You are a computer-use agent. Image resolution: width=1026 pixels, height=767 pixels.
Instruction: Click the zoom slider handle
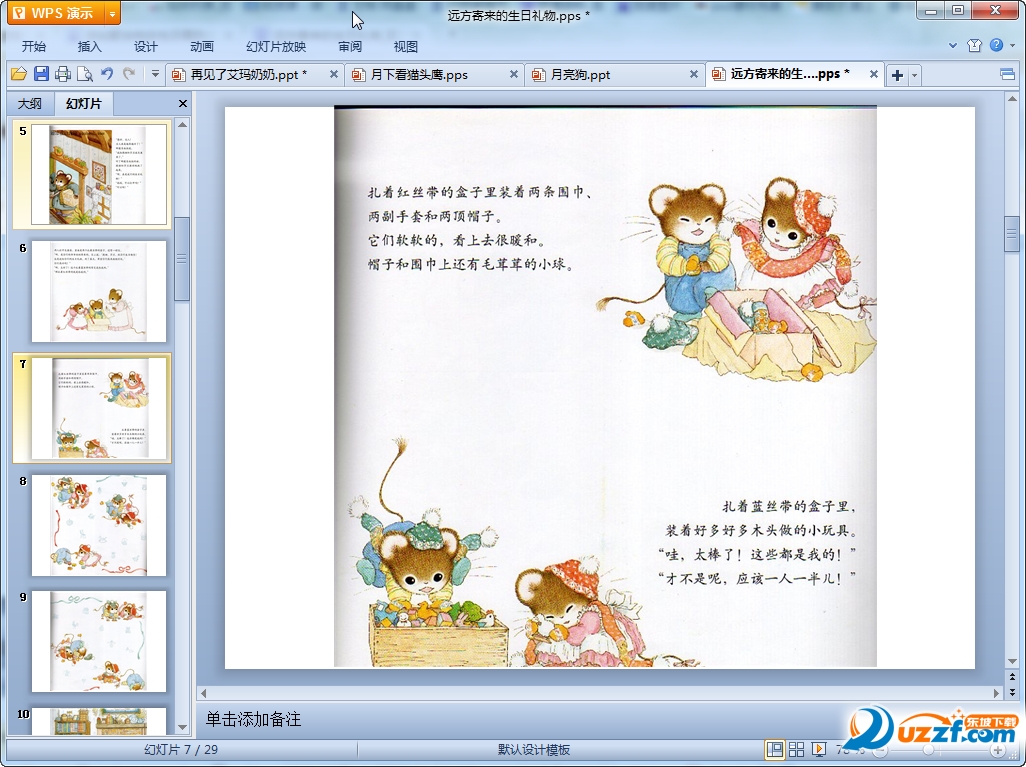[x=929, y=750]
